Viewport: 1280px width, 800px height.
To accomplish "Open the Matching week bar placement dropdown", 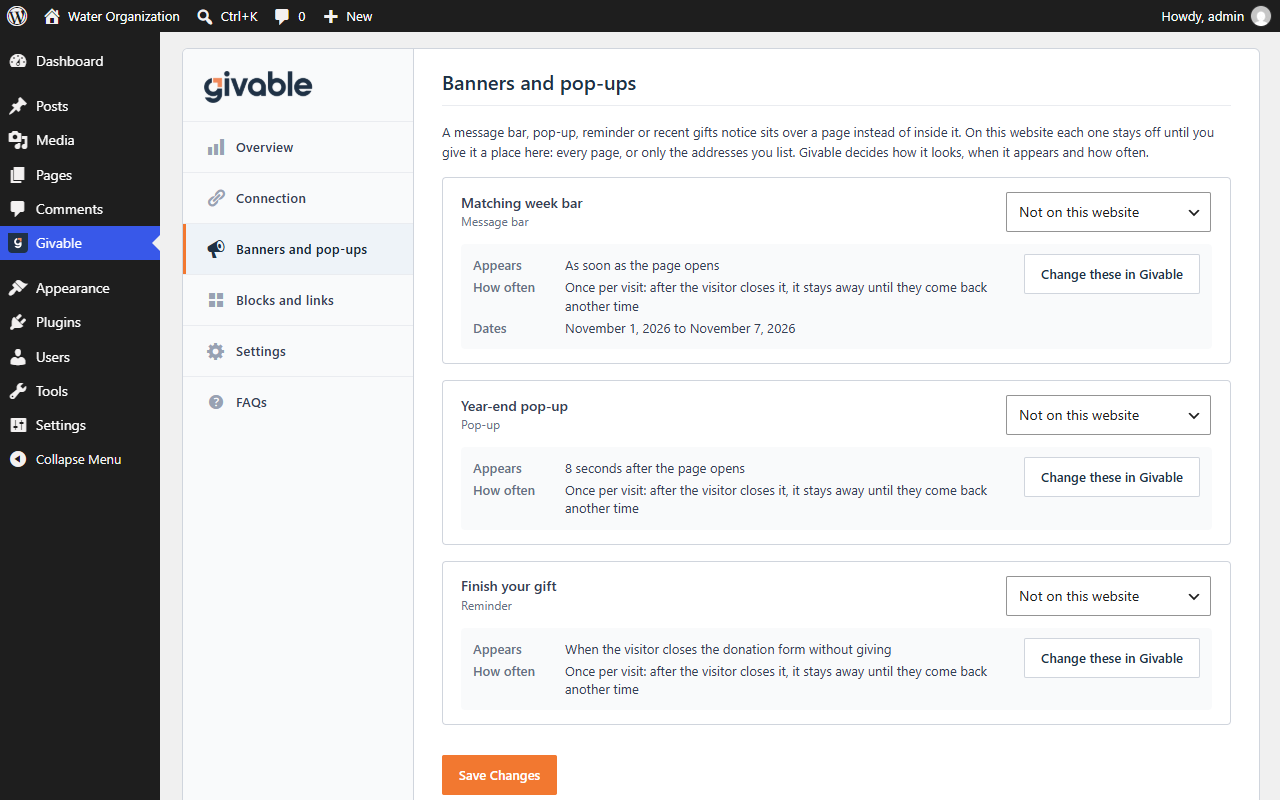I will (1108, 212).
